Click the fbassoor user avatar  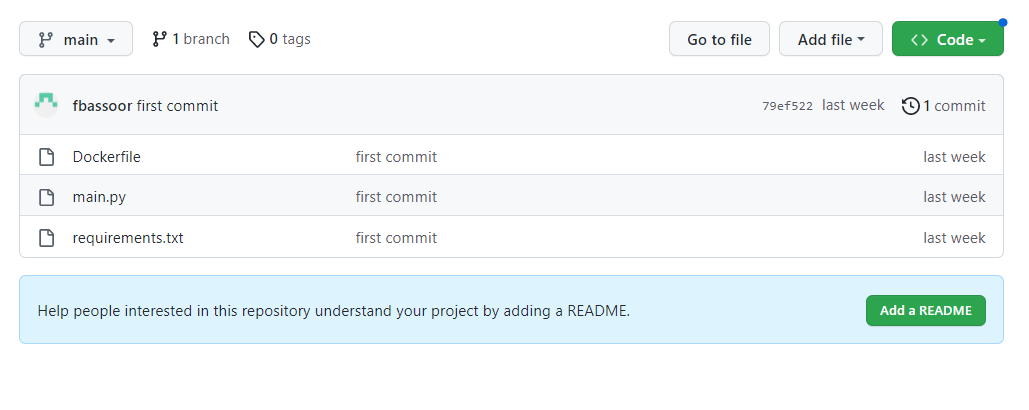46,105
